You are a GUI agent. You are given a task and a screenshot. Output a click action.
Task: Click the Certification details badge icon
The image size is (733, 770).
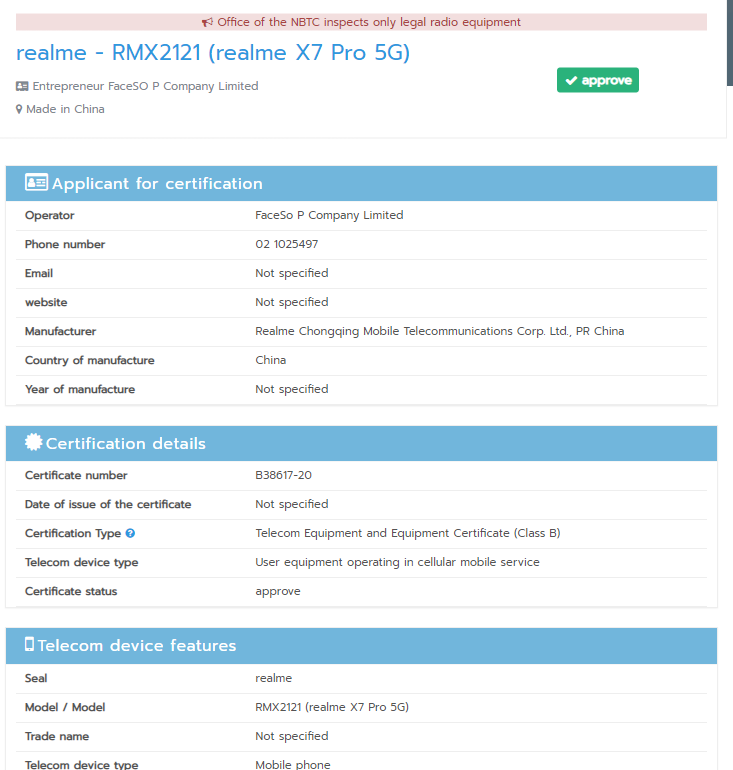point(34,442)
